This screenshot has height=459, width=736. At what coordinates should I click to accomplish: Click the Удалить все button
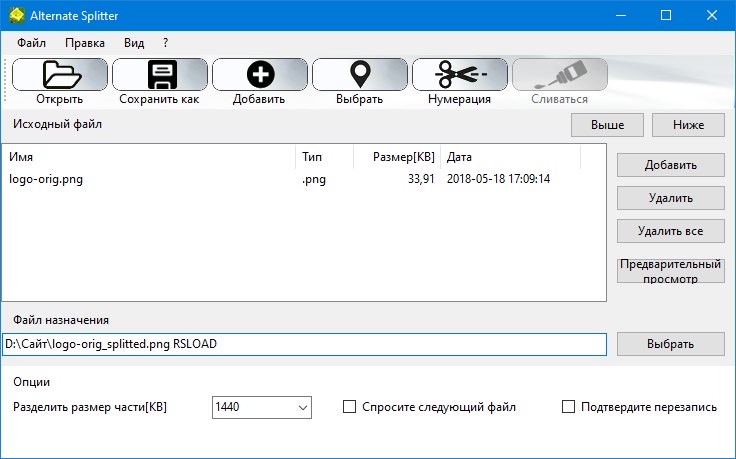(671, 231)
